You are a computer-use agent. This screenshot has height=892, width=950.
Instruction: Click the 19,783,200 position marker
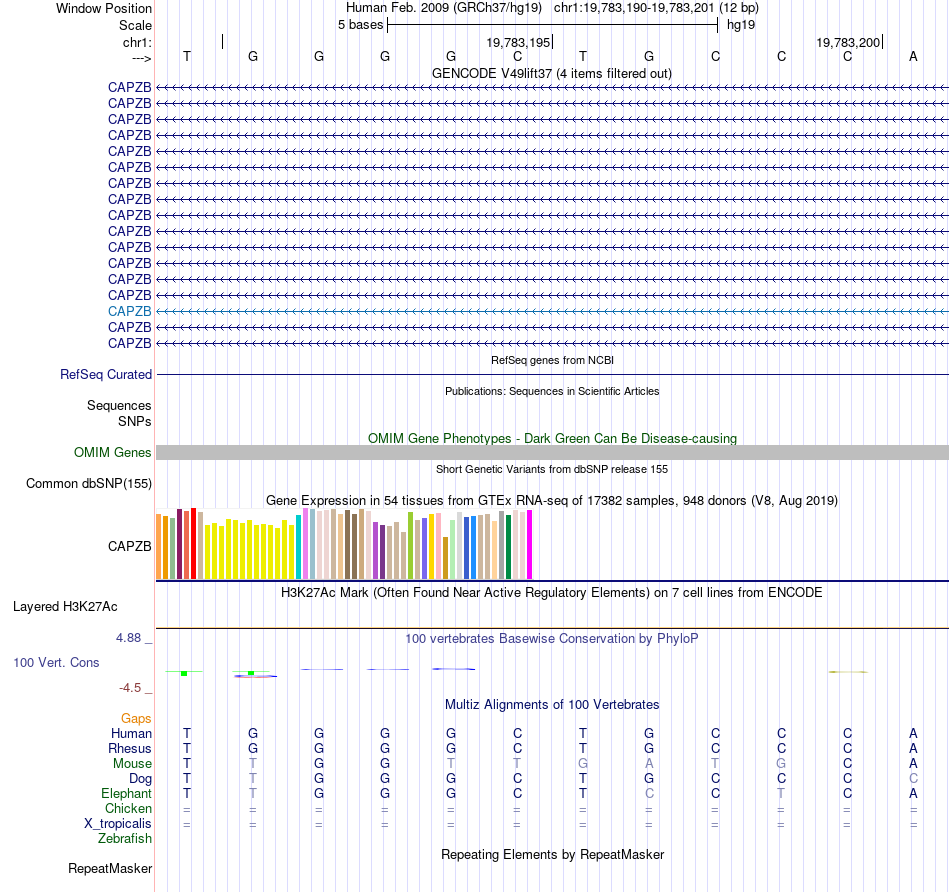848,42
